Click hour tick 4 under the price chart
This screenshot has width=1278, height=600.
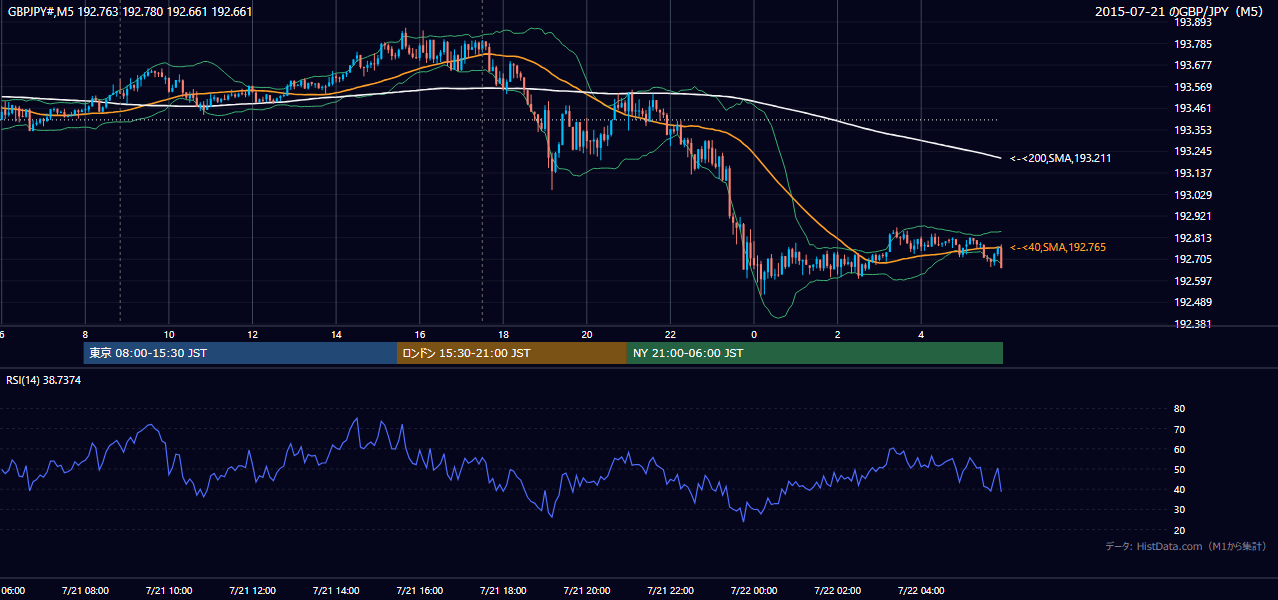point(921,334)
